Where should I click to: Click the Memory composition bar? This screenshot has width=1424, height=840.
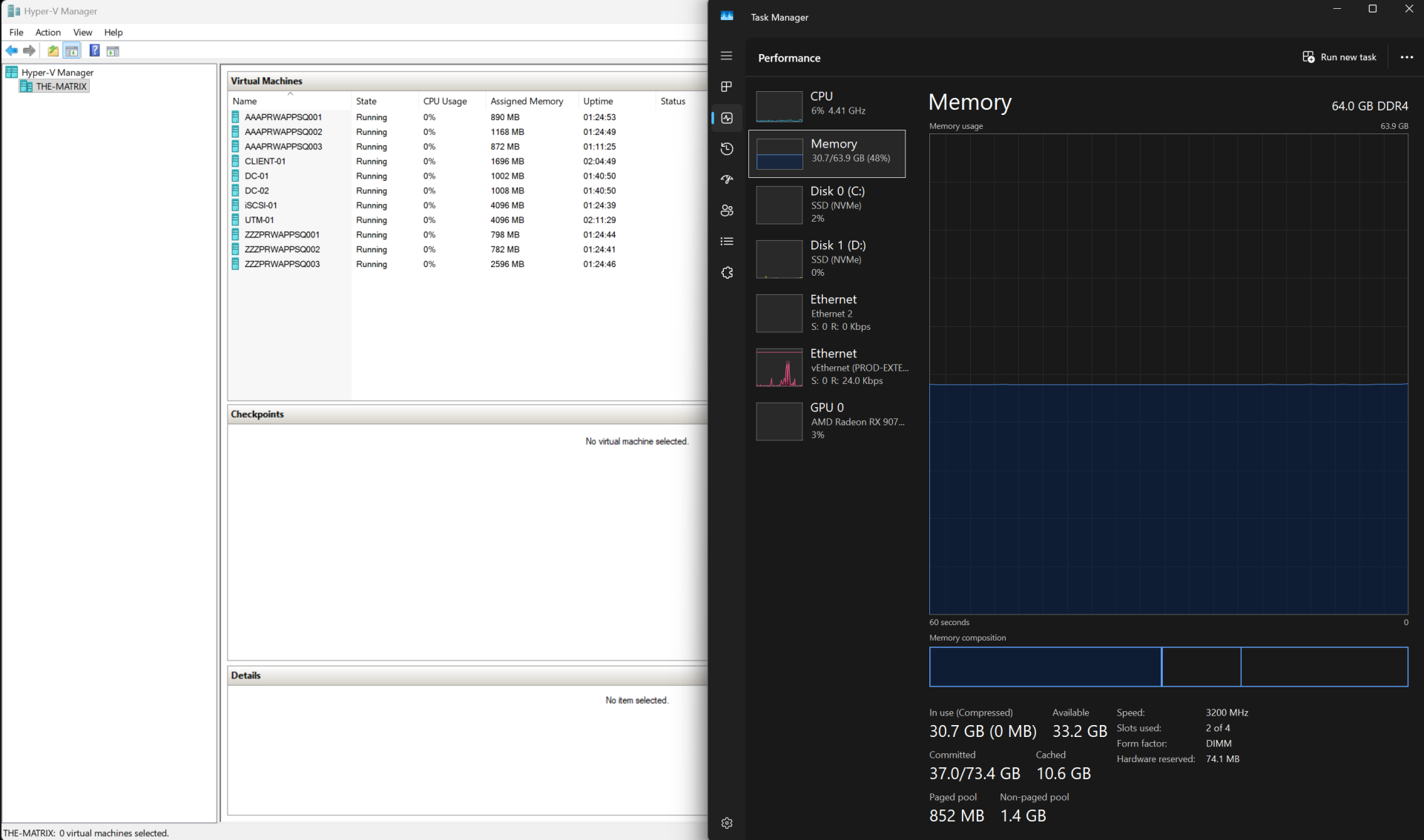click(x=1169, y=667)
